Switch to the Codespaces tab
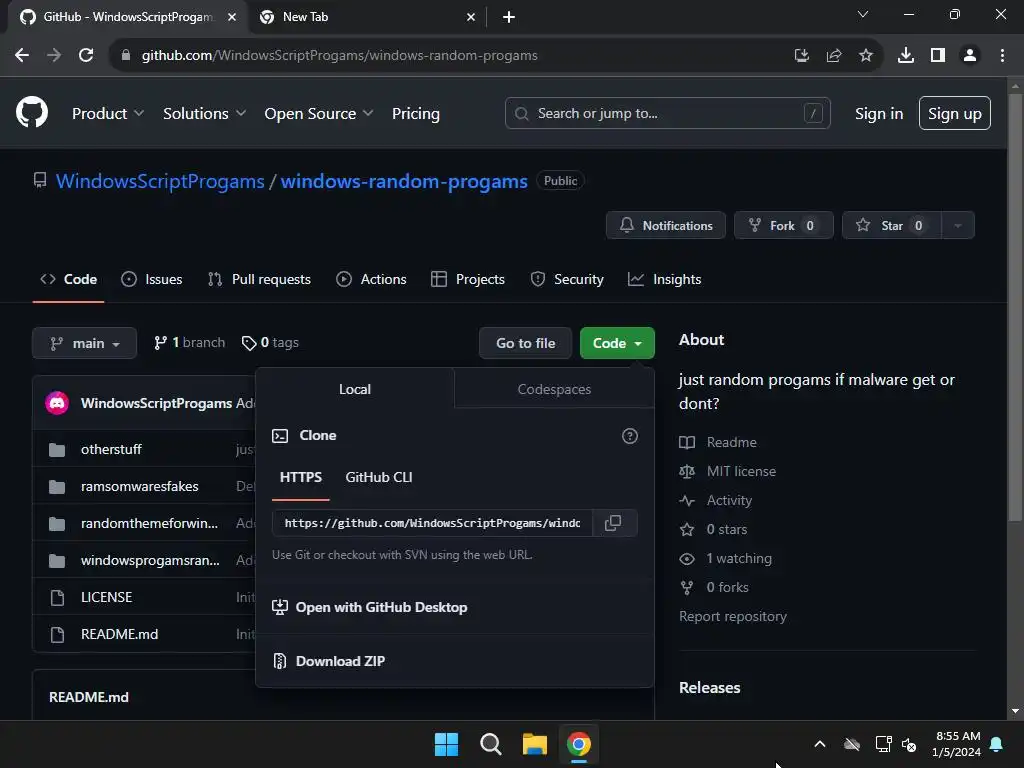The width and height of the screenshot is (1024, 768). point(554,389)
